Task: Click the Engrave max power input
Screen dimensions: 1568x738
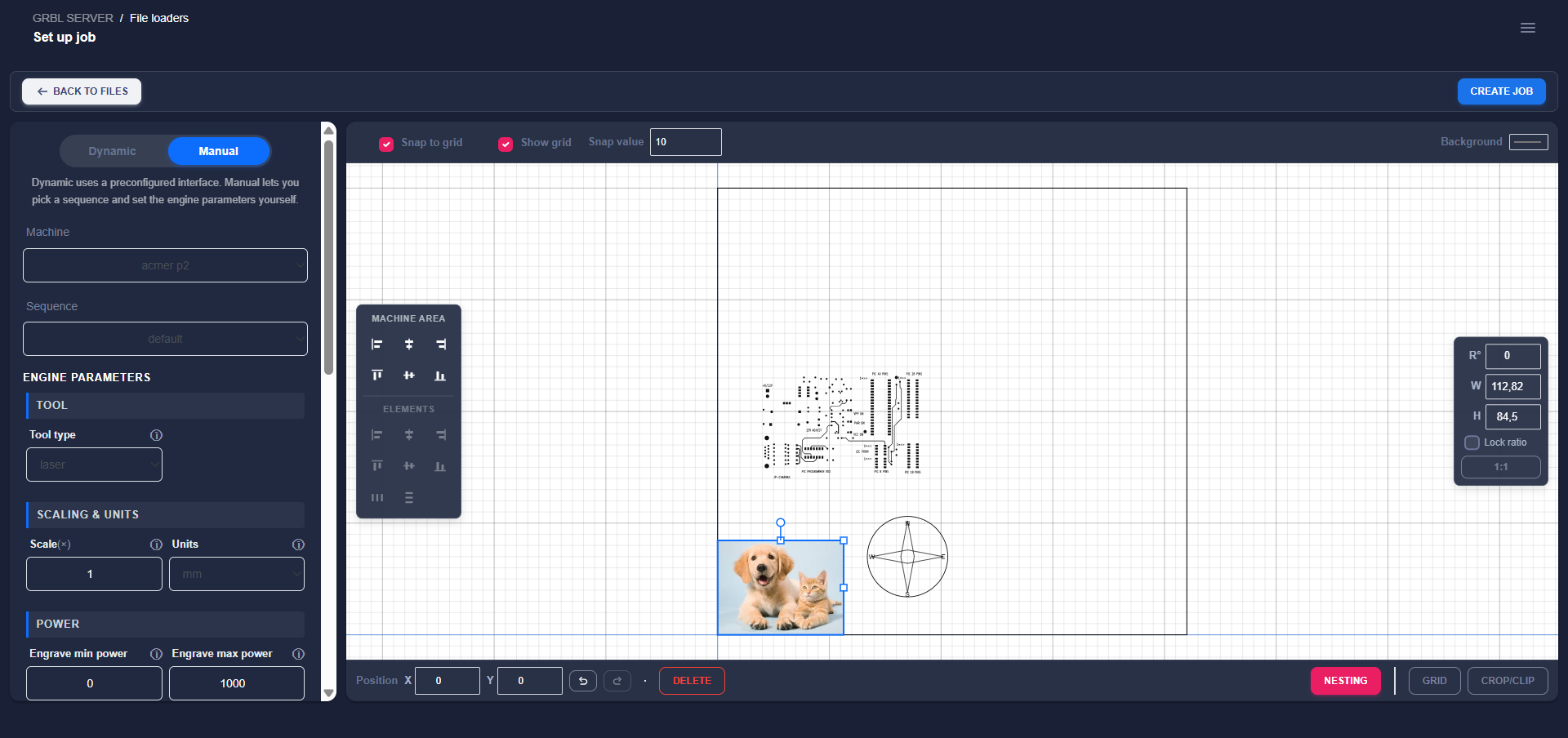Action: click(237, 683)
